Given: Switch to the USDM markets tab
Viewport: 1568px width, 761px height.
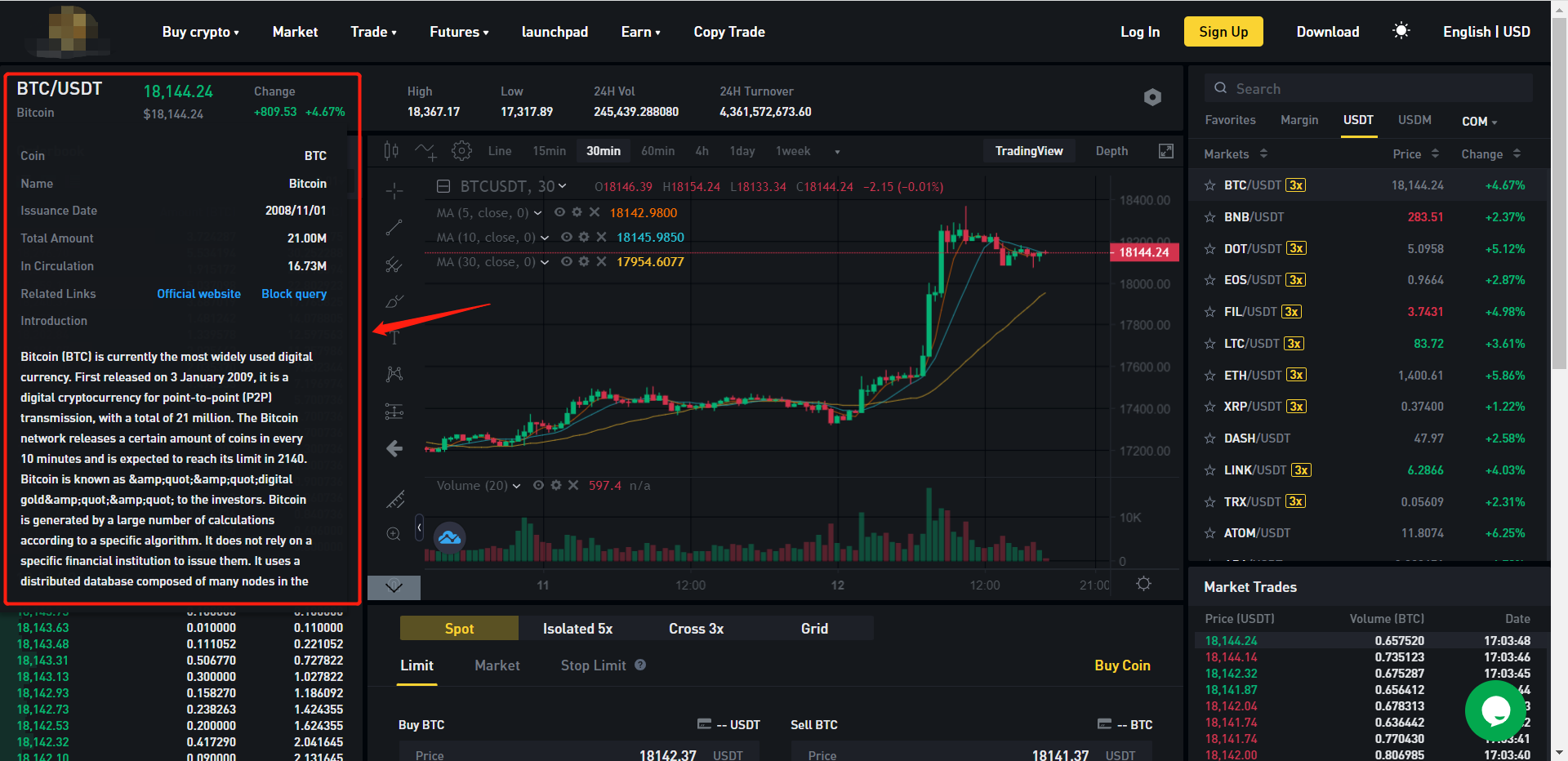Looking at the screenshot, I should click(1414, 120).
